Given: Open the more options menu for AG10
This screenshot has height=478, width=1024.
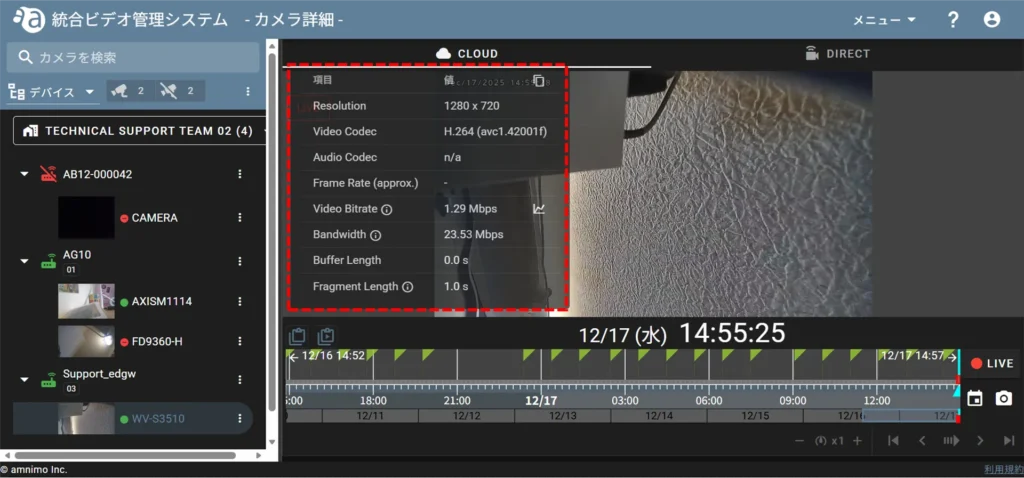Looking at the screenshot, I should pos(240,261).
